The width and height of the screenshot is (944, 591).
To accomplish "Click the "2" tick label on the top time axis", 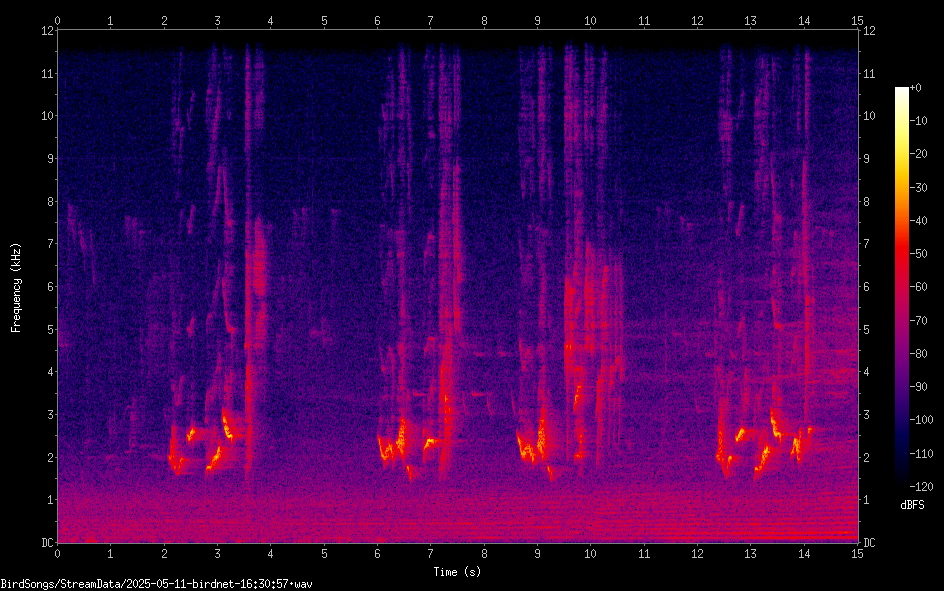I will (164, 21).
